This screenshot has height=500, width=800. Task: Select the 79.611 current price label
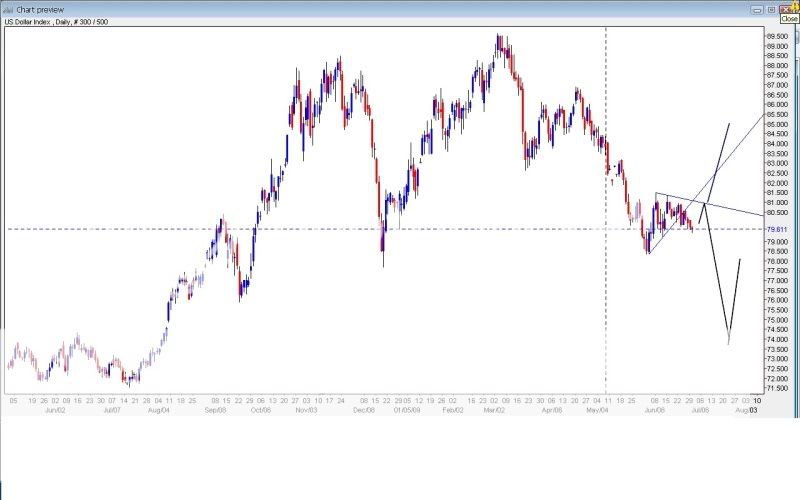pyautogui.click(x=778, y=229)
